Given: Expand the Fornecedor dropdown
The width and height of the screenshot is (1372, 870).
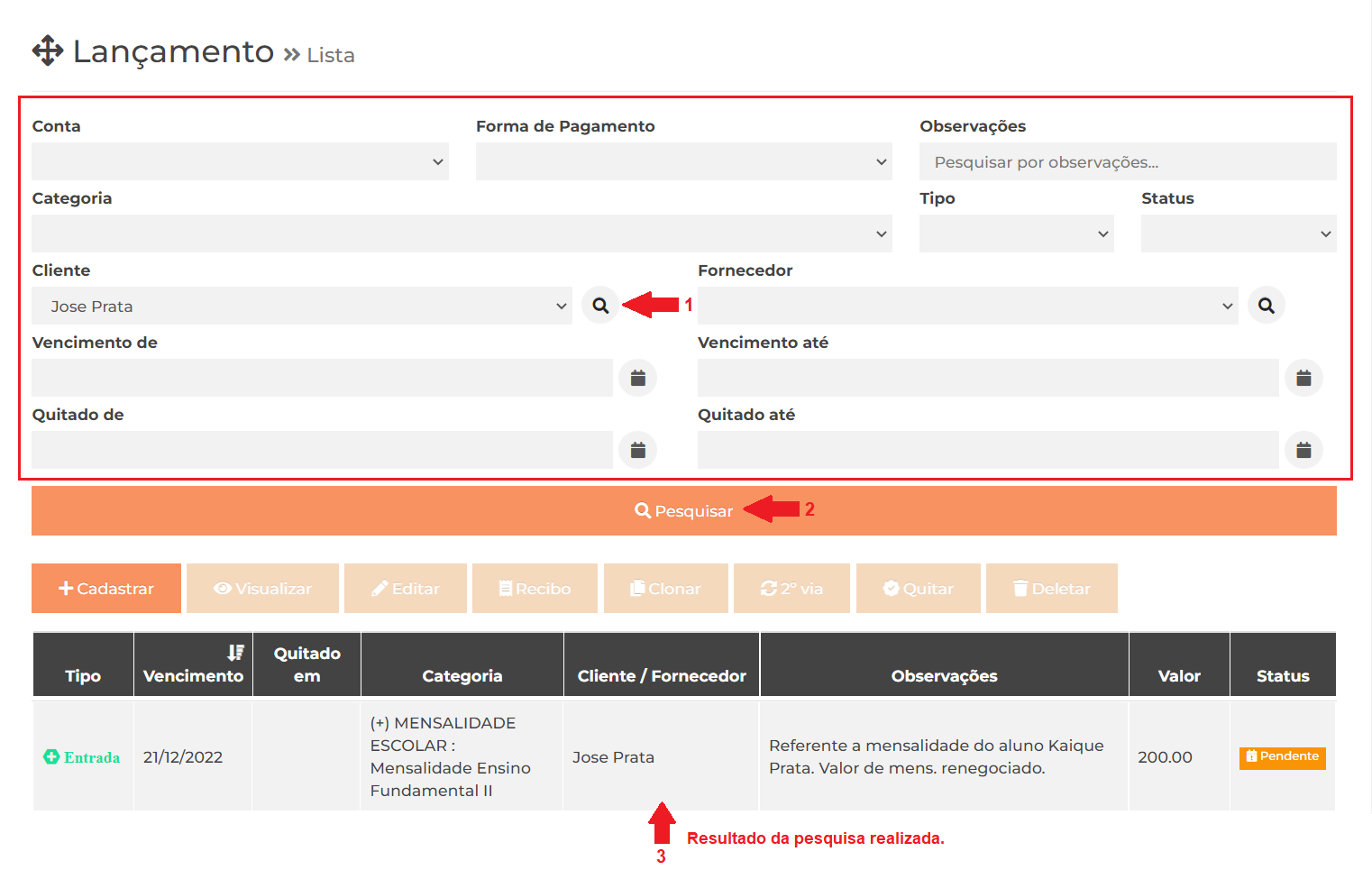Looking at the screenshot, I should (x=968, y=306).
